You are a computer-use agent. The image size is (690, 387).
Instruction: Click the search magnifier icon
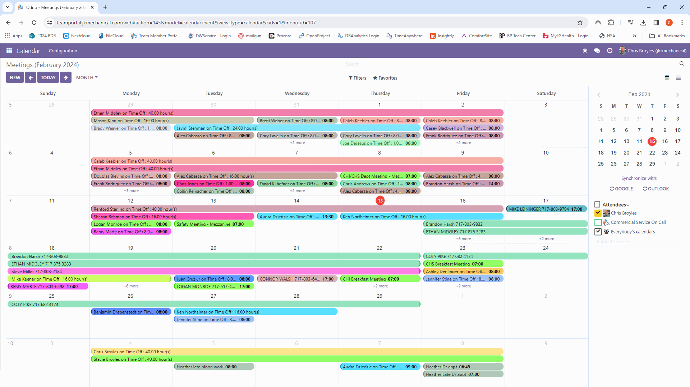pos(682,64)
